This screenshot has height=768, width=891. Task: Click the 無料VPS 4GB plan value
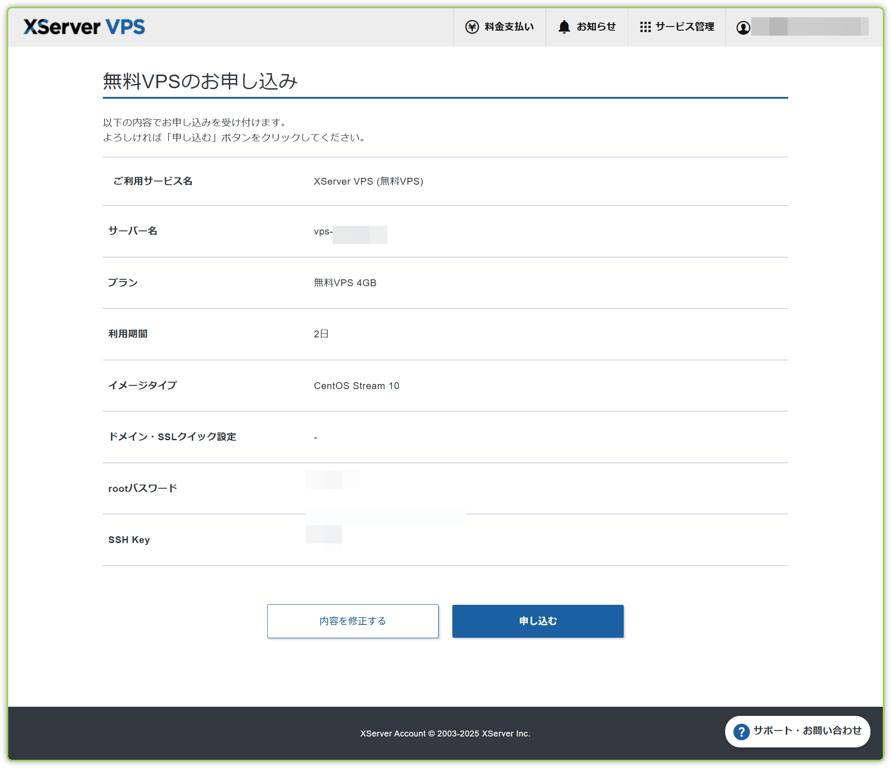tap(345, 282)
